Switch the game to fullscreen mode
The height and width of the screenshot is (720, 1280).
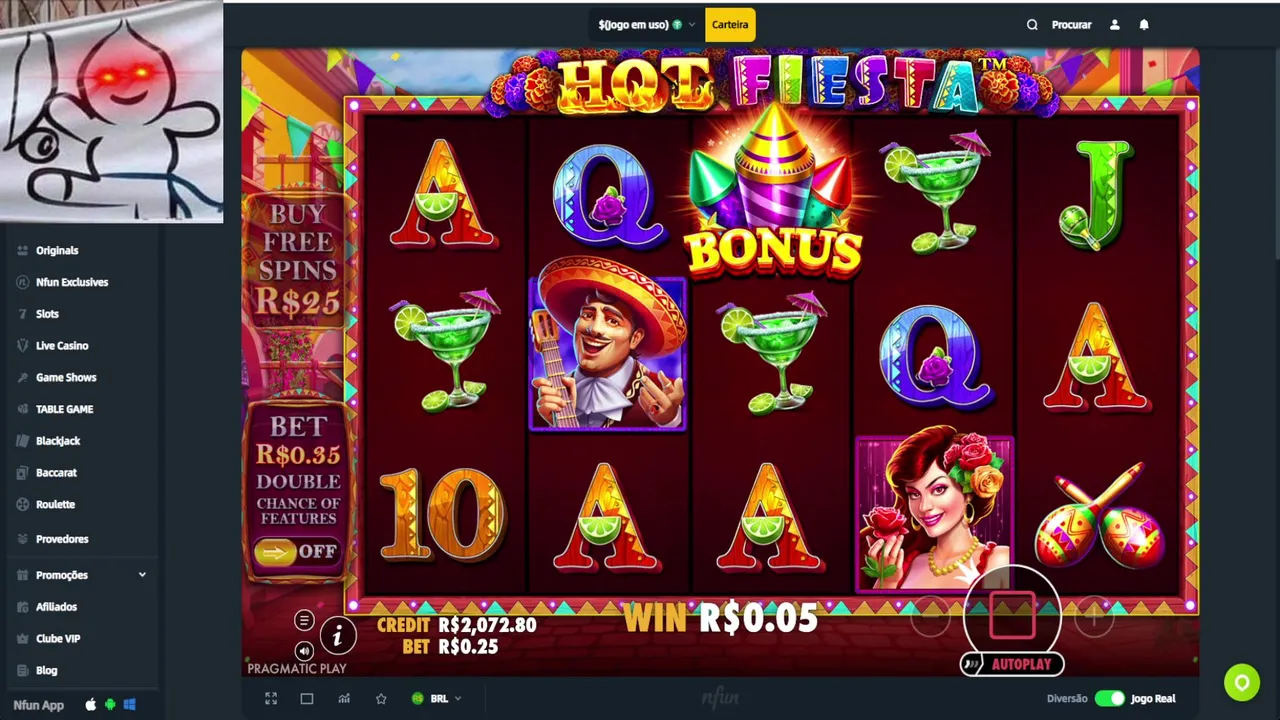[x=271, y=699]
